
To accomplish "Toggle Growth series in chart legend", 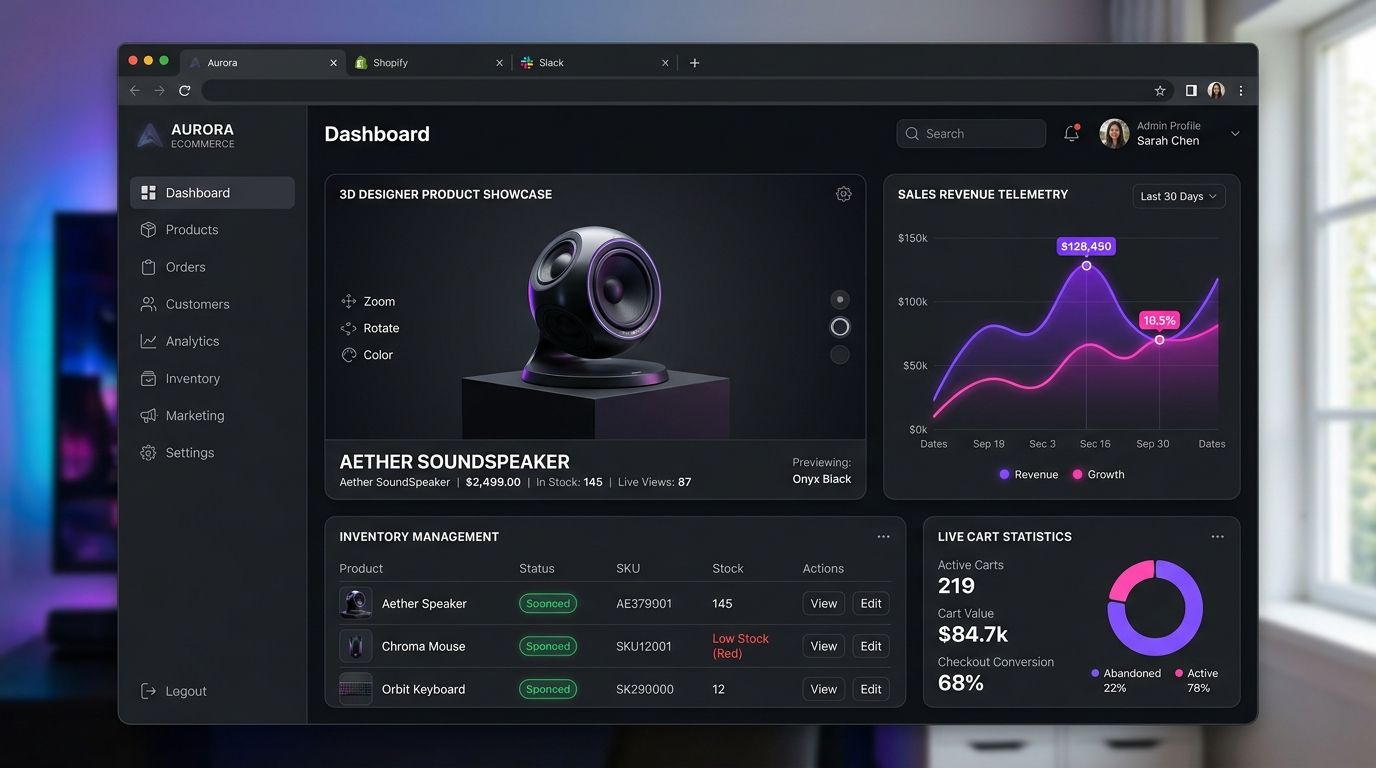I will (1098, 474).
